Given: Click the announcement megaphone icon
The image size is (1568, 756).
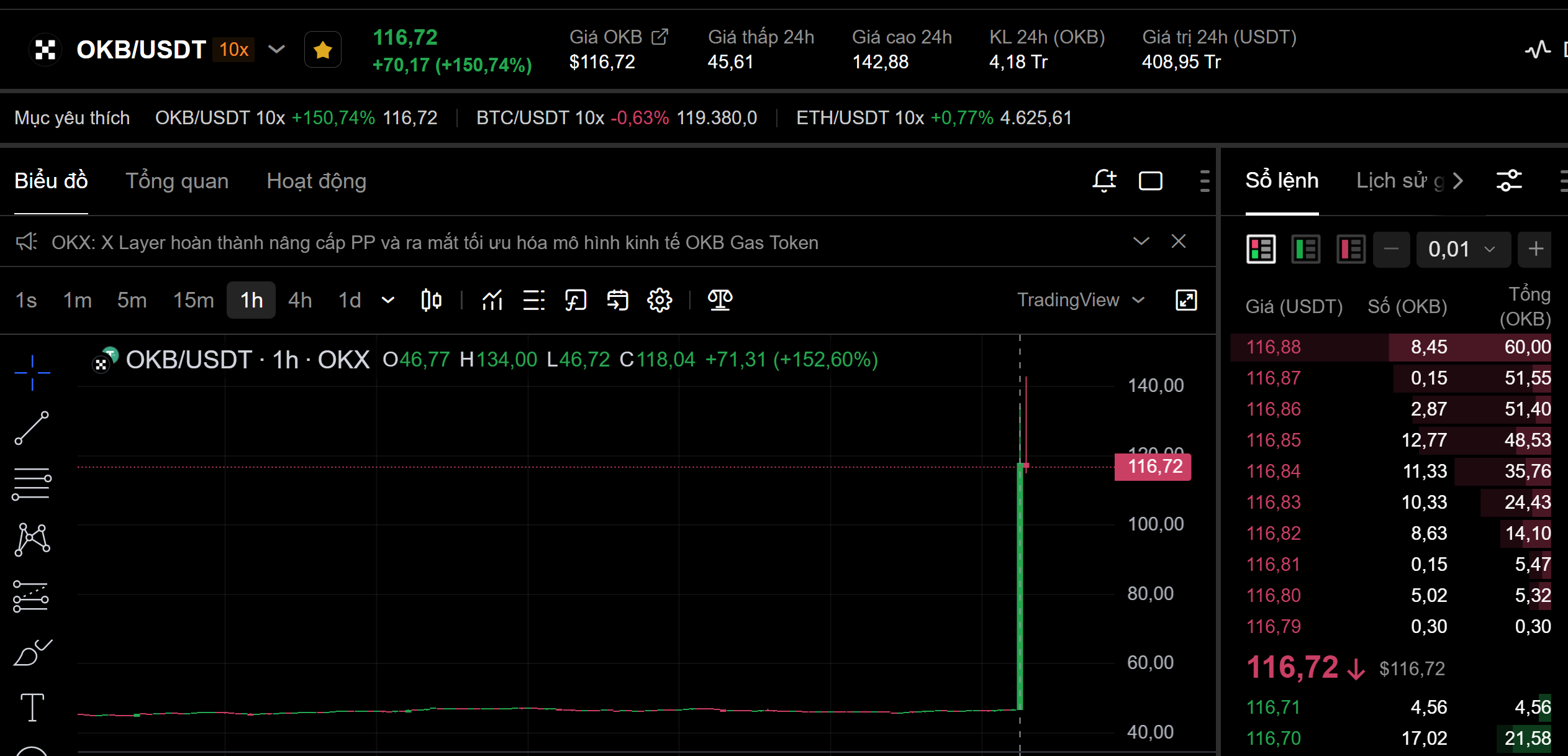Looking at the screenshot, I should 27,242.
